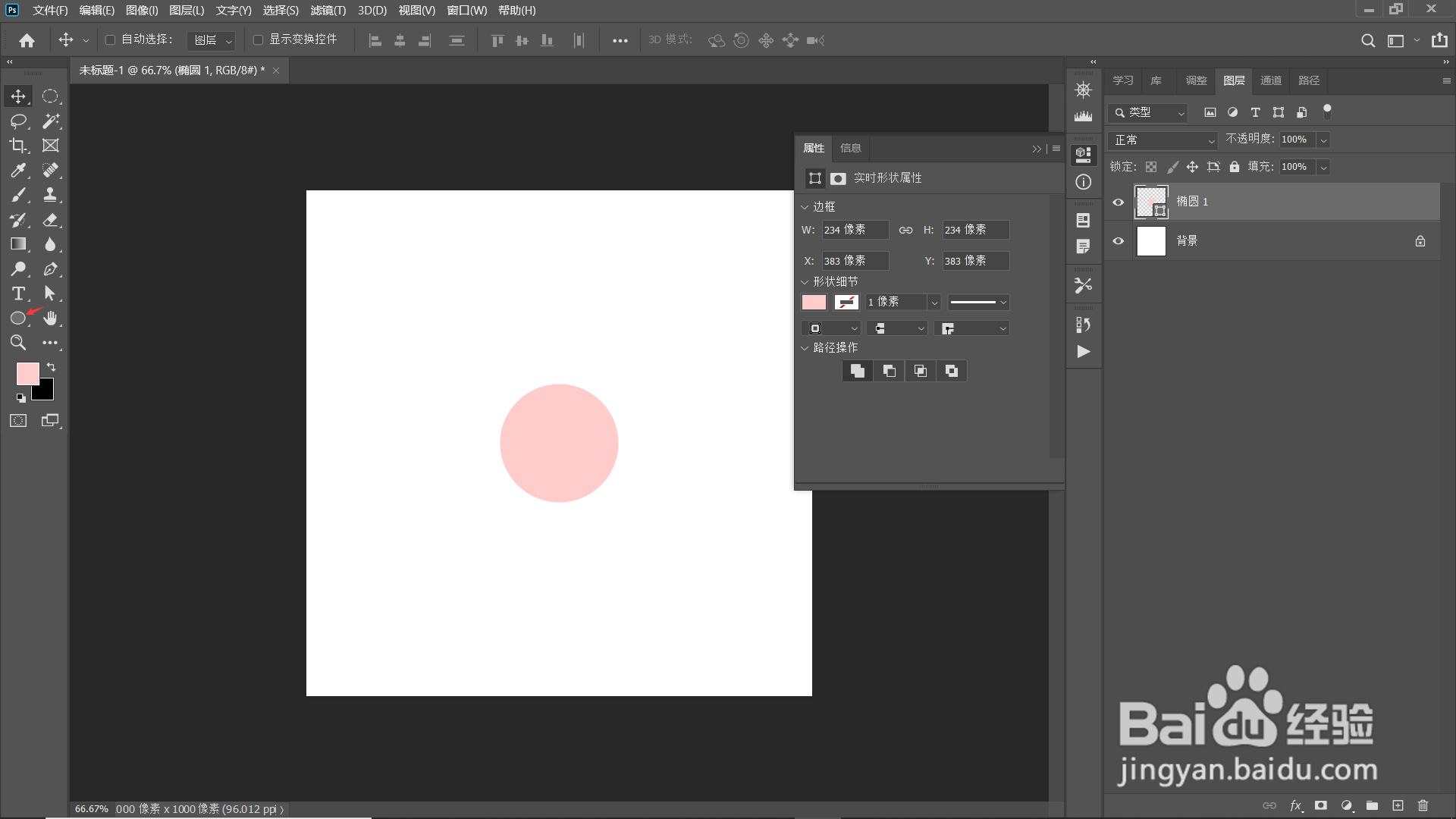The image size is (1456, 819).
Task: Select the Magic Wand tool
Action: tap(51, 121)
